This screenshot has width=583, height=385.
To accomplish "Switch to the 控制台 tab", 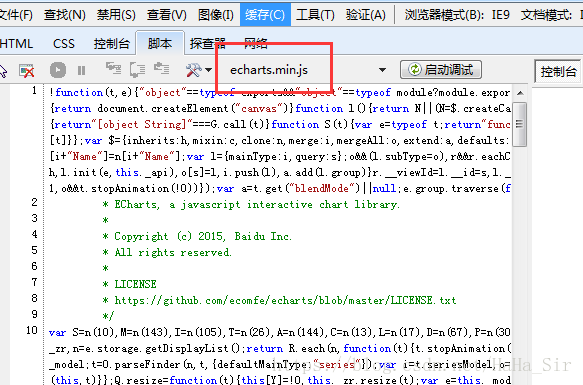I will point(112,44).
